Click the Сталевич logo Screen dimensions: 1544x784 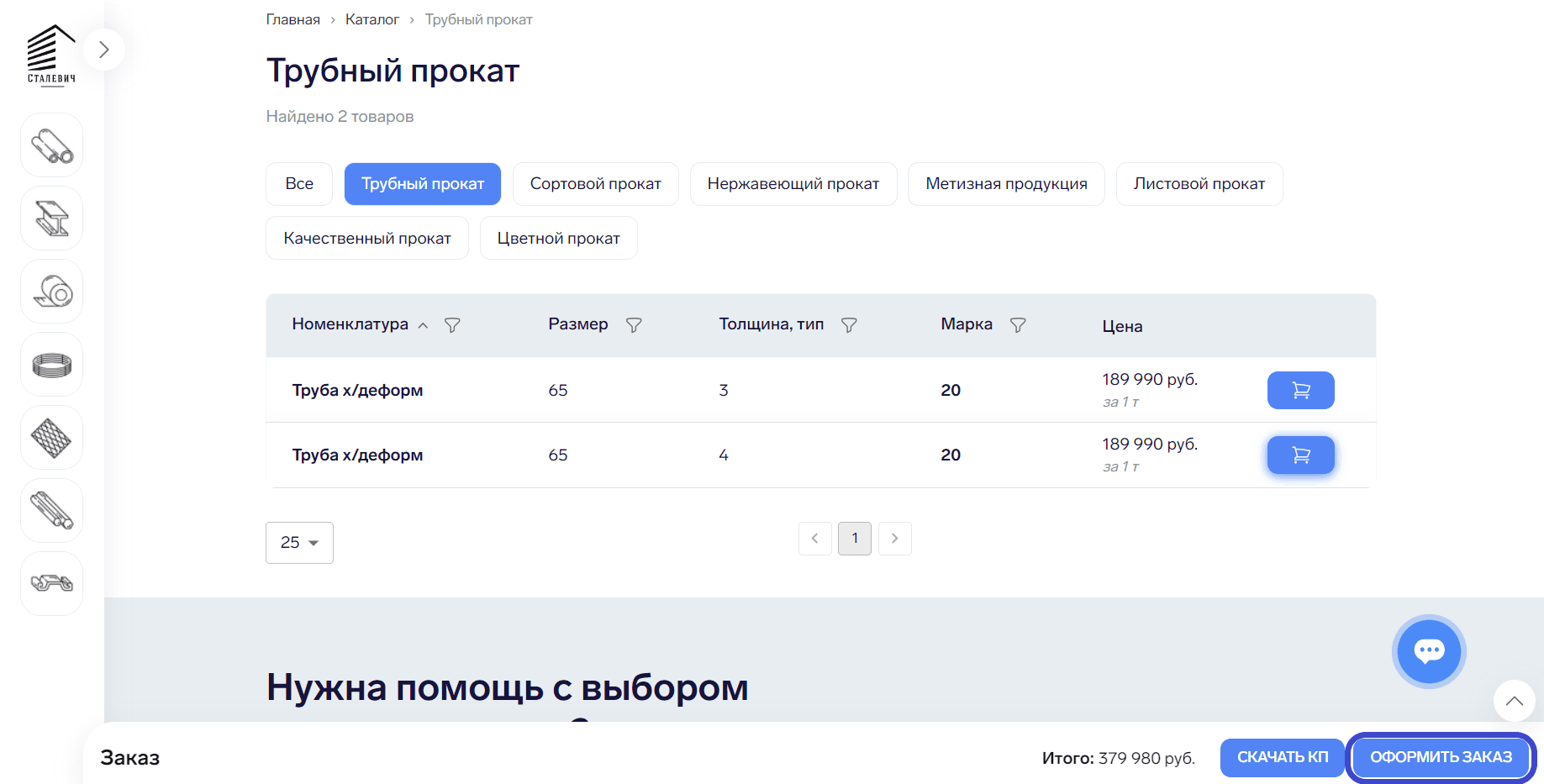coord(51,55)
